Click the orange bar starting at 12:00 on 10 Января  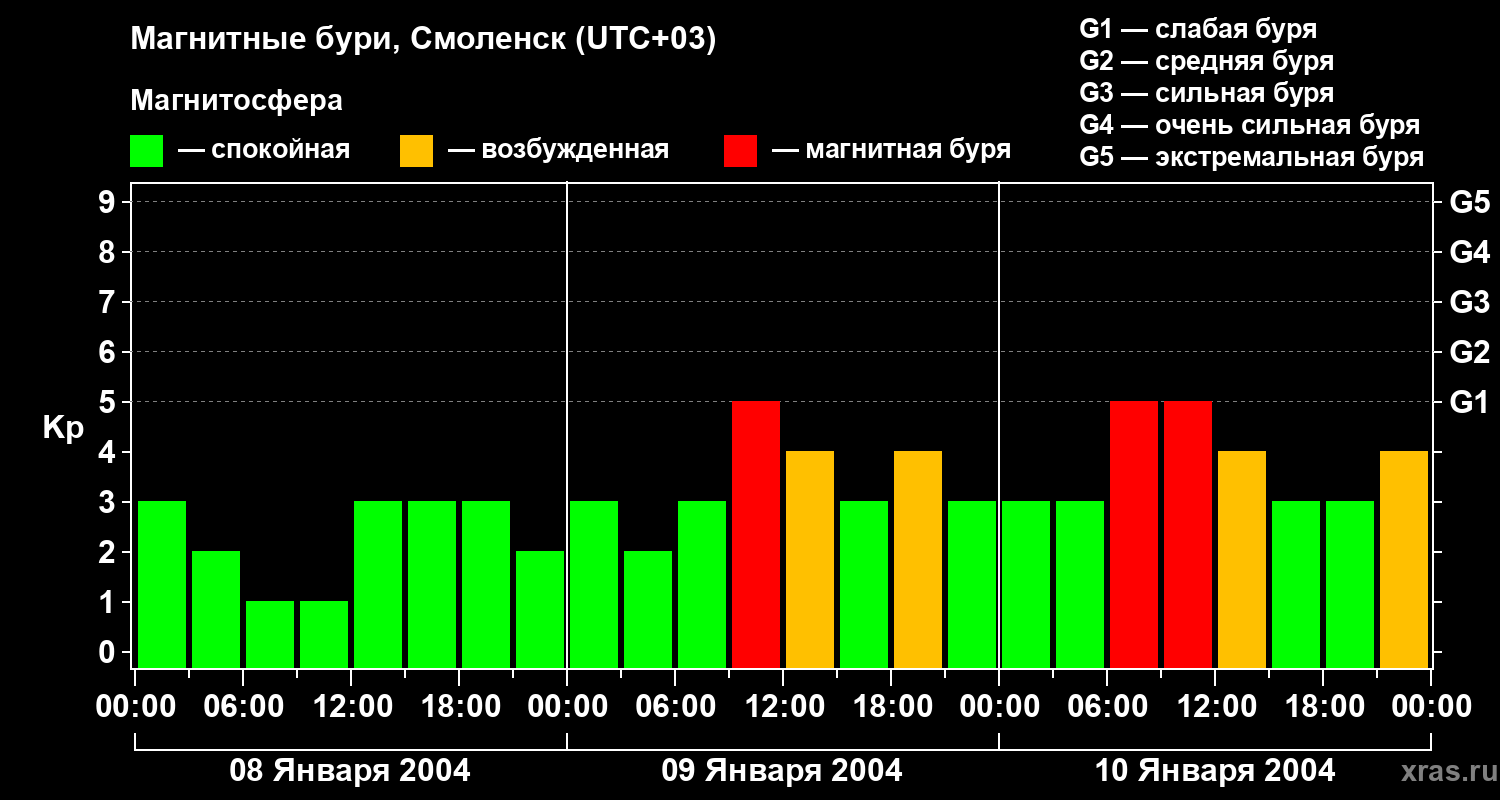click(1242, 560)
